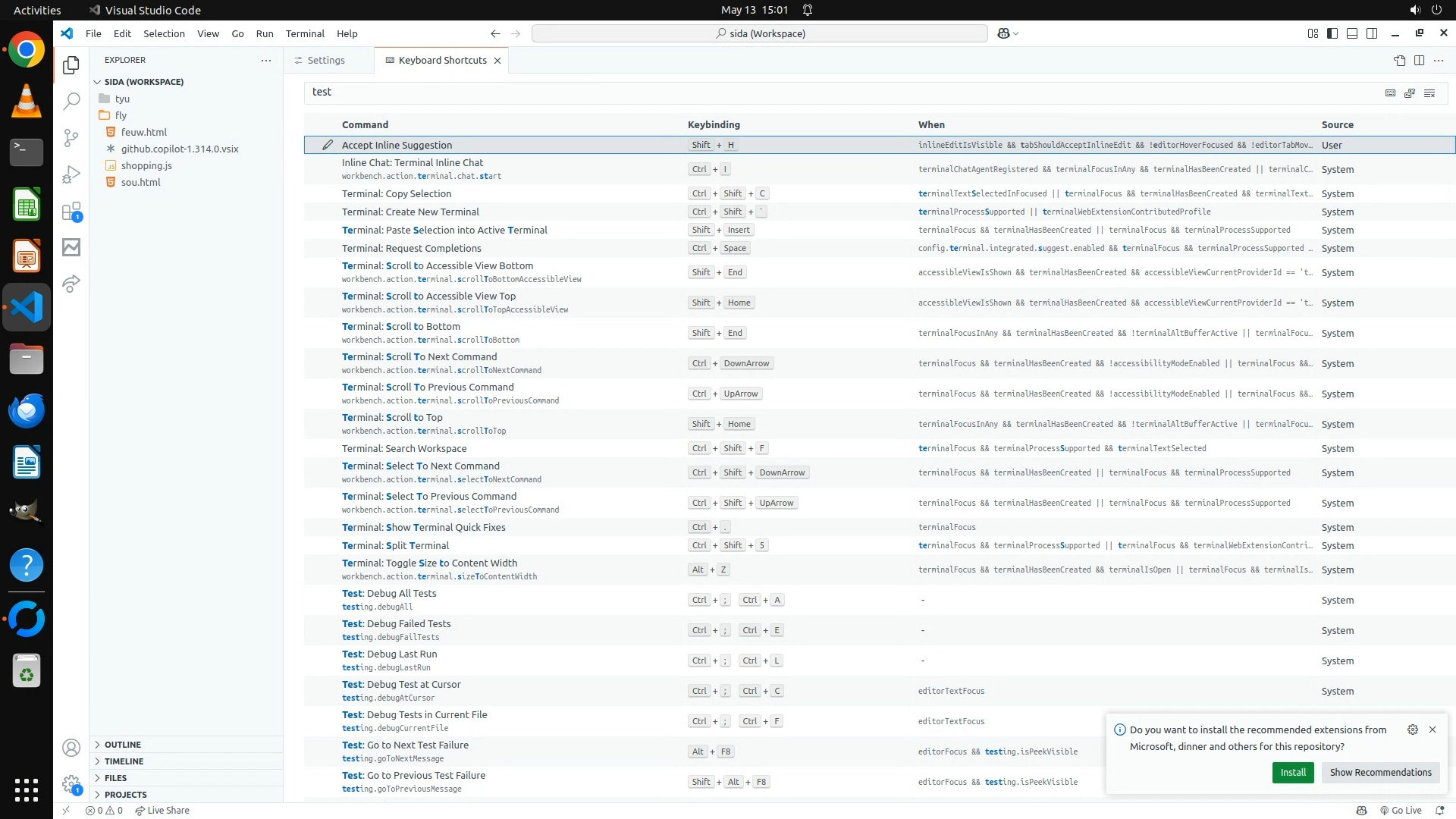Click the Install button in notification
The image size is (1456, 819).
tap(1292, 772)
